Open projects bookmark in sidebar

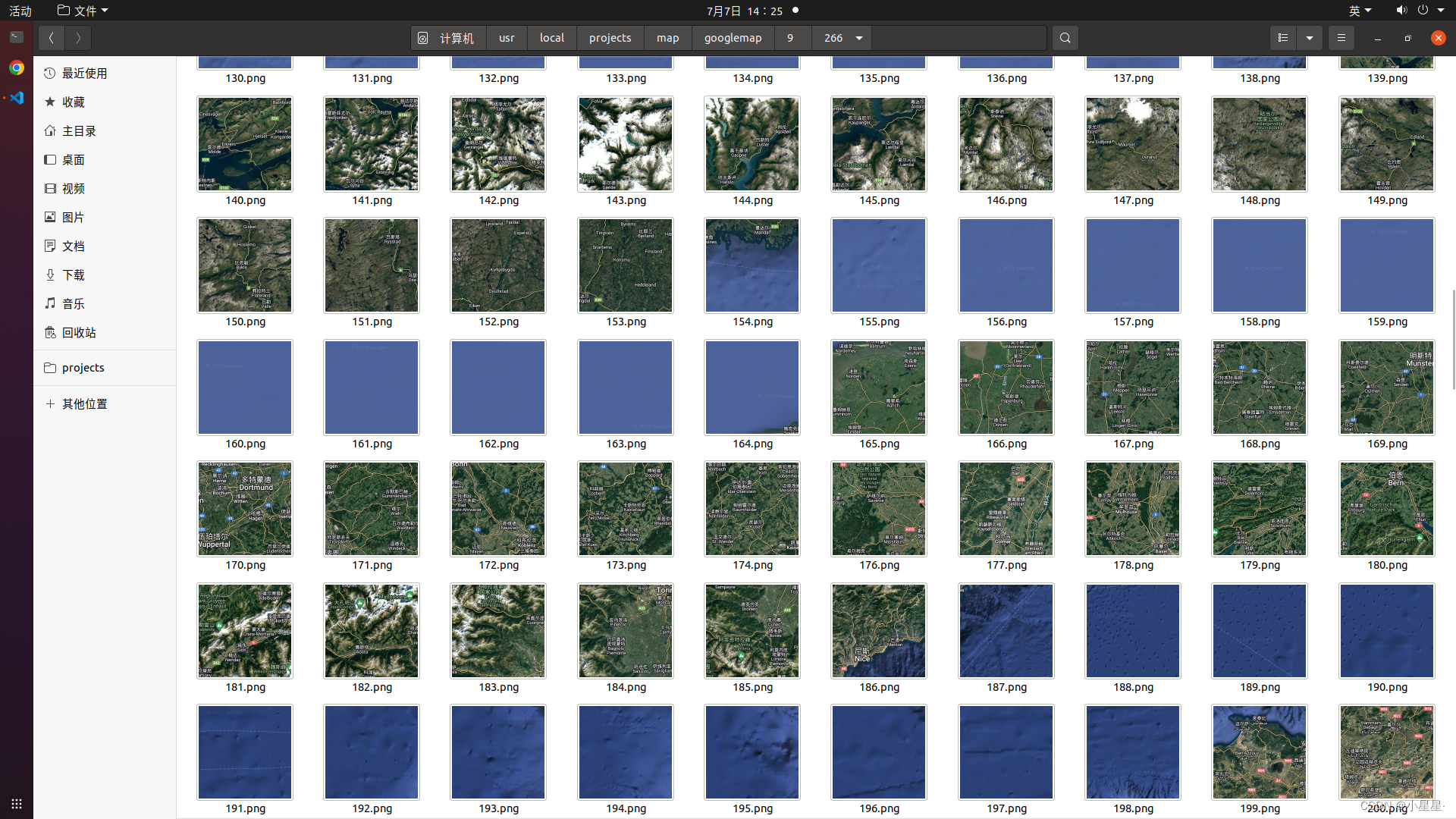105,367
